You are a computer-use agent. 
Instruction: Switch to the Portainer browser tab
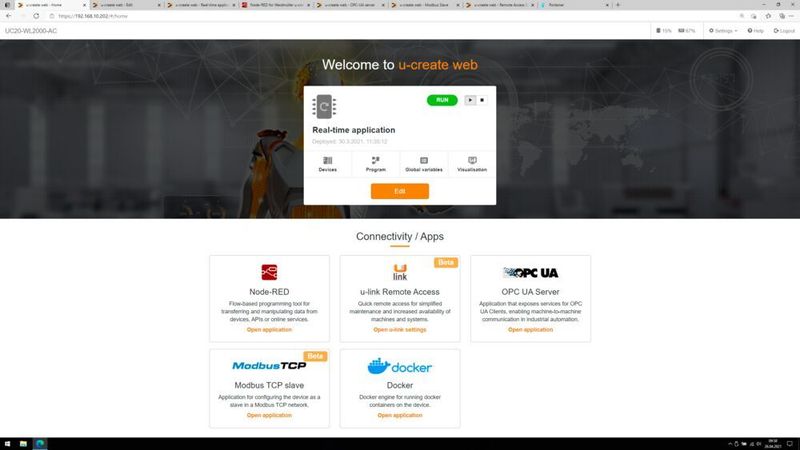click(x=575, y=5)
